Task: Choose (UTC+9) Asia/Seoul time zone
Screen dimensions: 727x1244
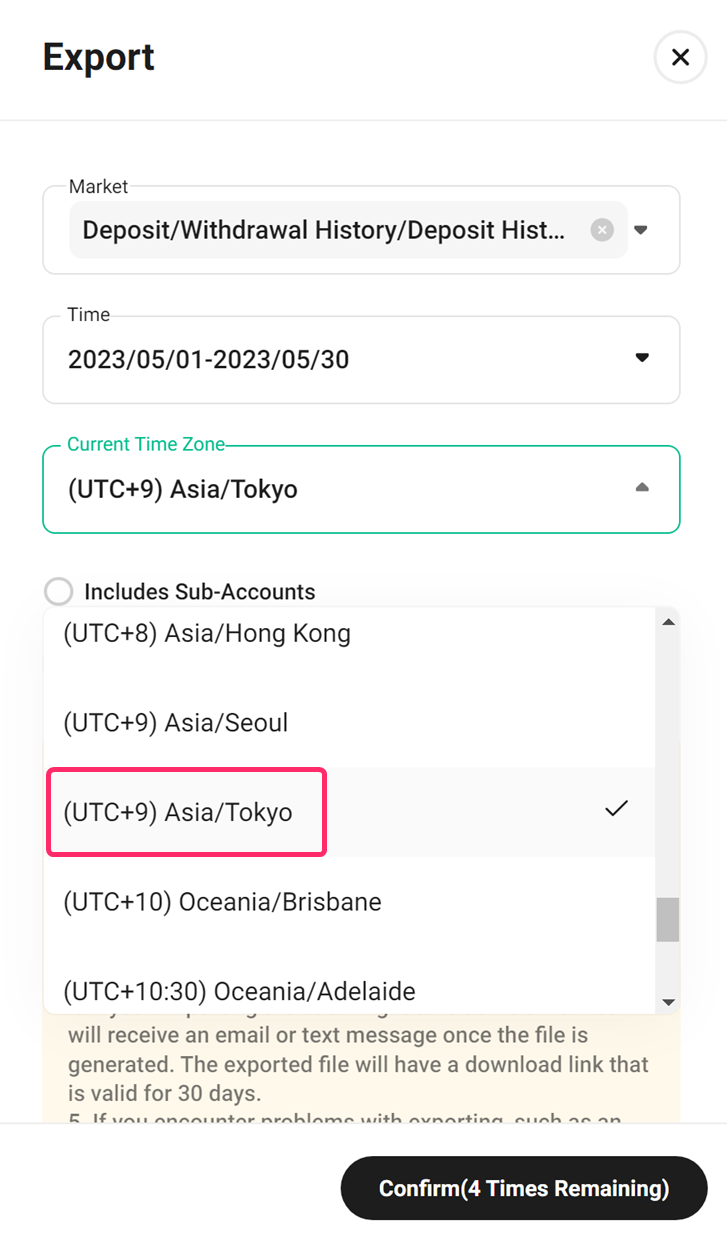Action: click(x=349, y=723)
